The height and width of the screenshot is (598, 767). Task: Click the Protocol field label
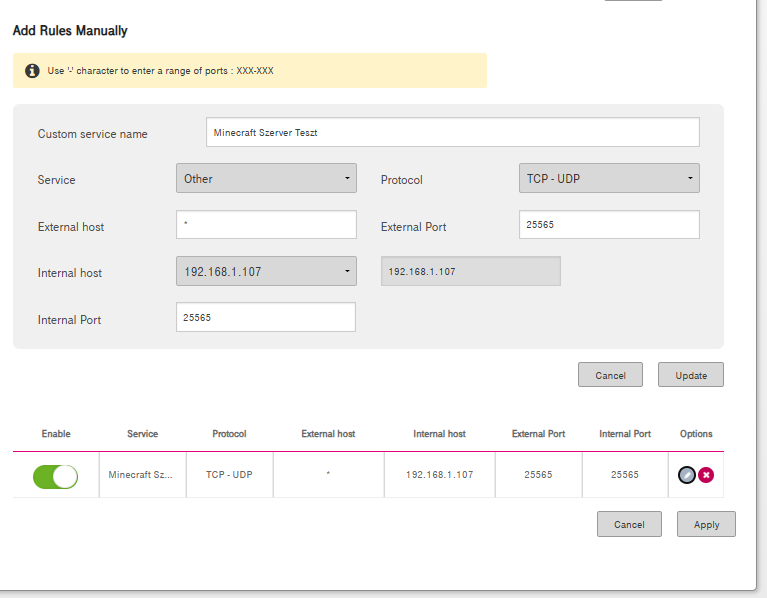point(402,180)
